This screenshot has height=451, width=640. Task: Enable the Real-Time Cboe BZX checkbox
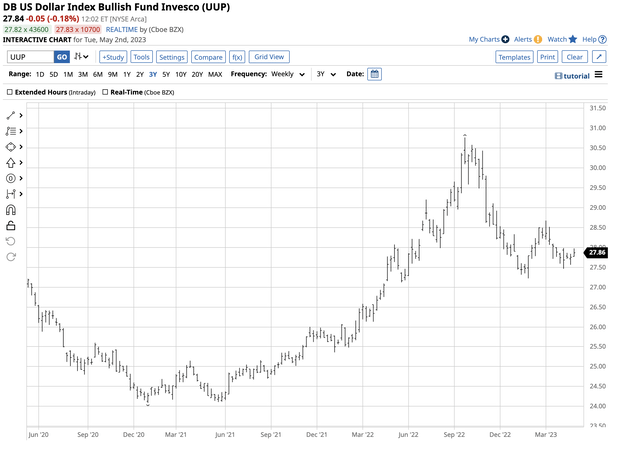[x=105, y=92]
